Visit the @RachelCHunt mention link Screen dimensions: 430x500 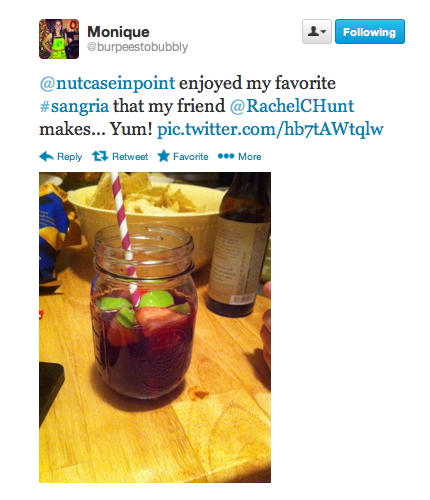tap(292, 106)
